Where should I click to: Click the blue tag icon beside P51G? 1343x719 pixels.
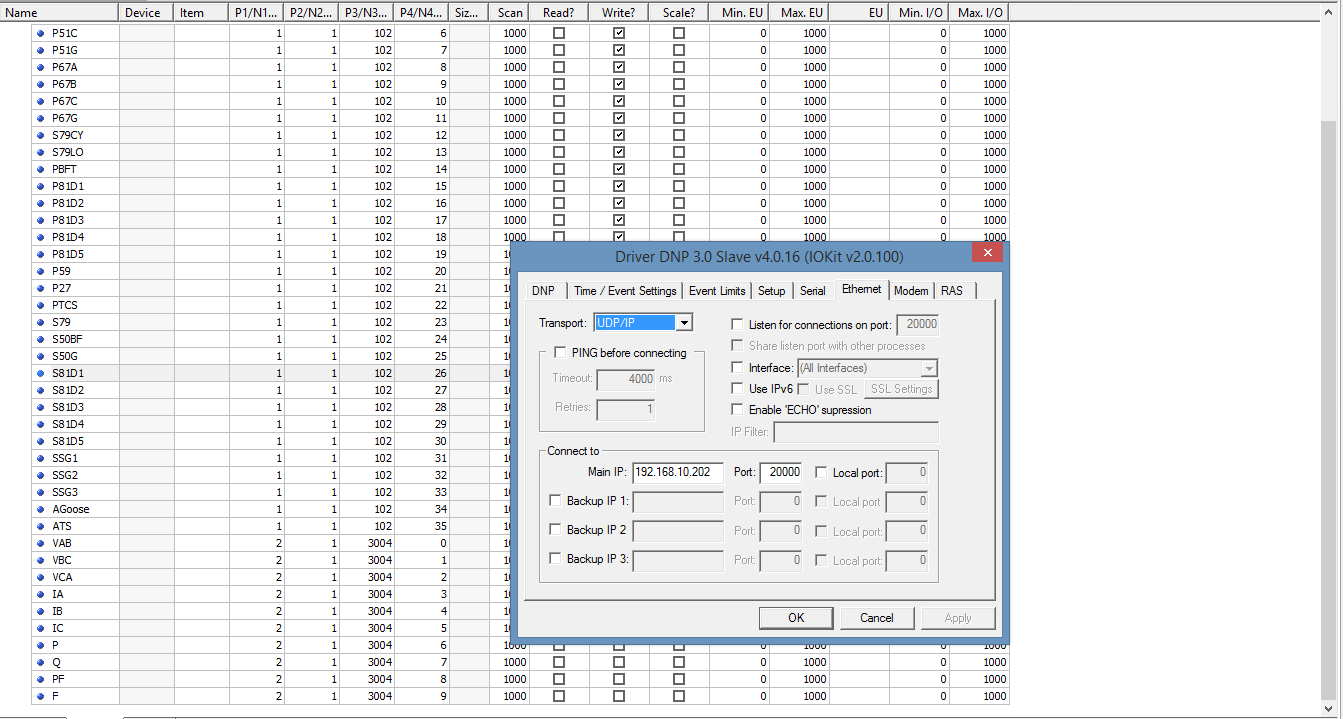pyautogui.click(x=40, y=50)
